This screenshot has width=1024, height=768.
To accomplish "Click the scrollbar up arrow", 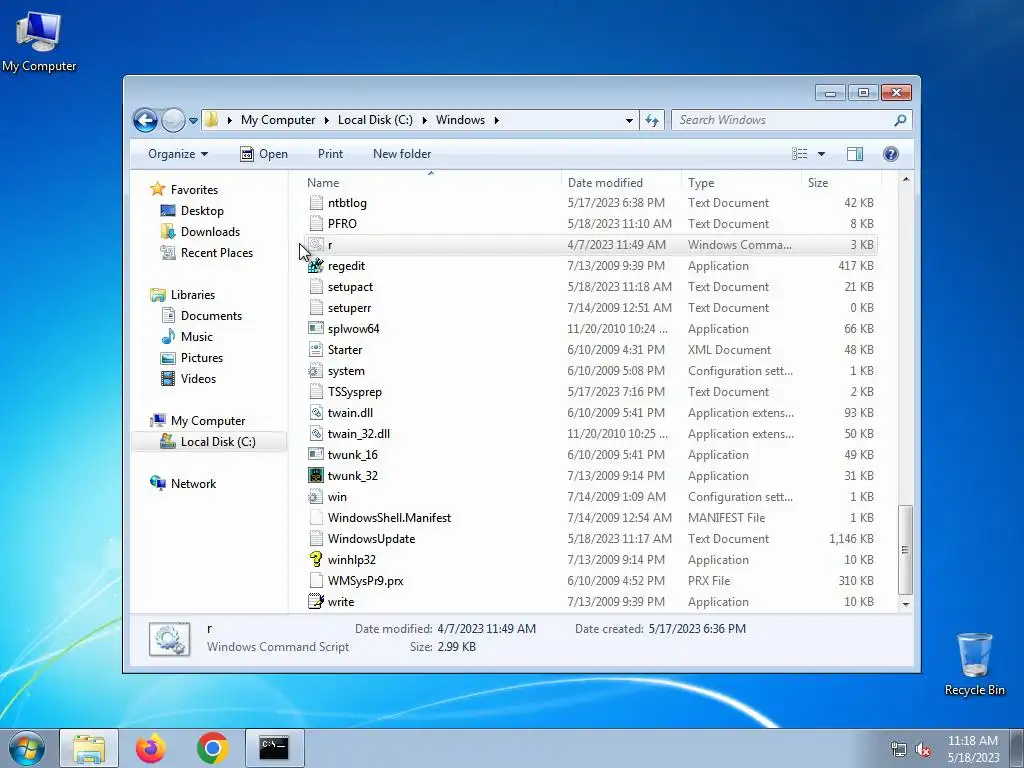I will [905, 179].
